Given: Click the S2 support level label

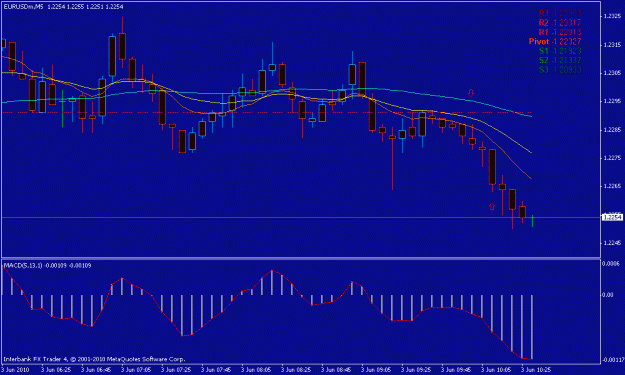Looking at the screenshot, I should (x=560, y=60).
